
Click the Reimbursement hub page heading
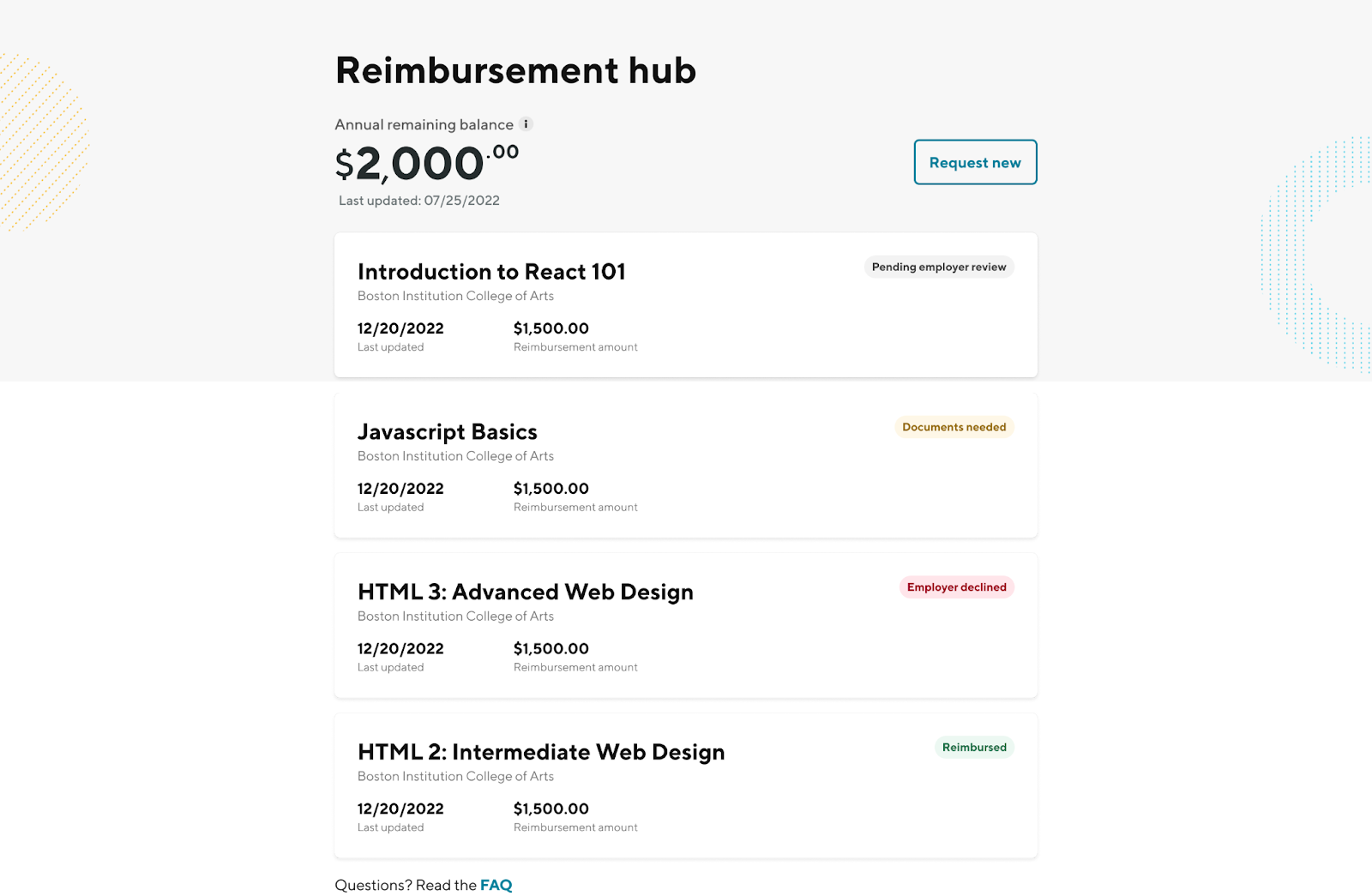(515, 70)
